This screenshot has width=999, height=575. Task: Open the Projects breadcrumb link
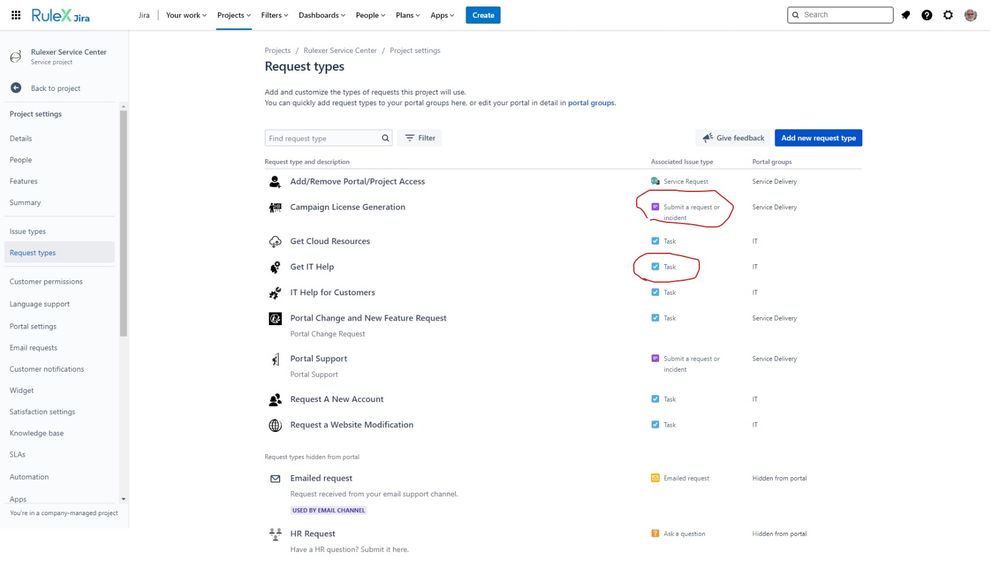[277, 50]
